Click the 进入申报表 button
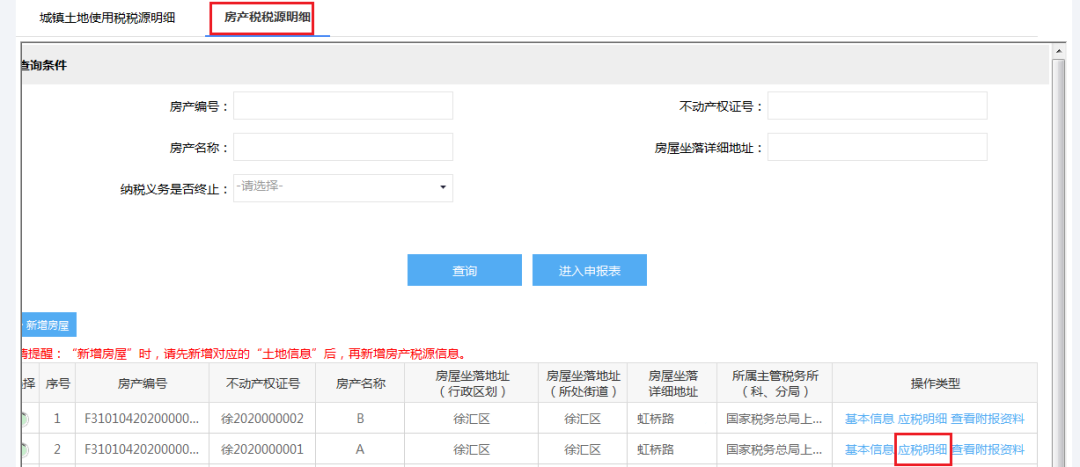1080x467 pixels. point(589,270)
